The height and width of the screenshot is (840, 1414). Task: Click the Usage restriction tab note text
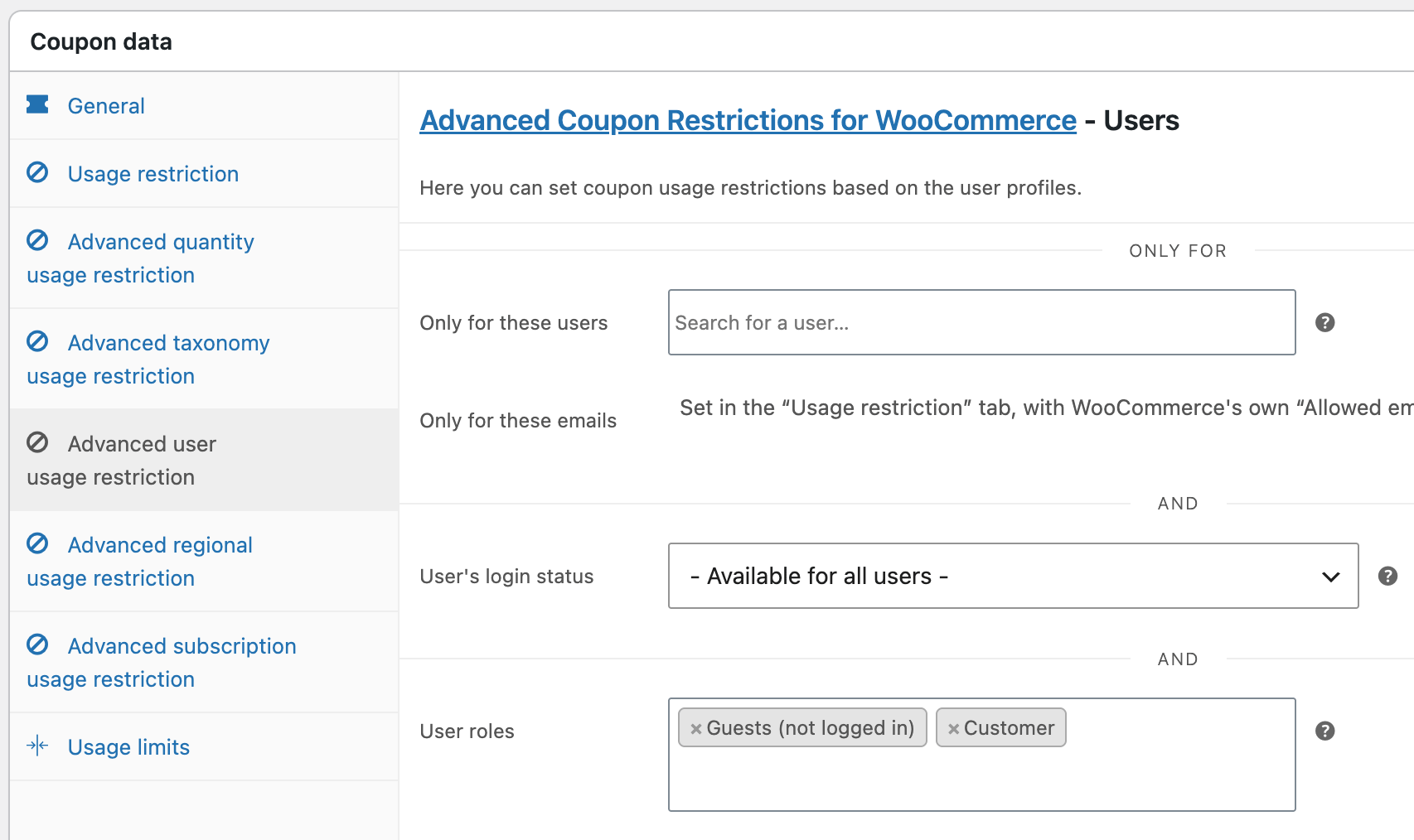click(1047, 408)
